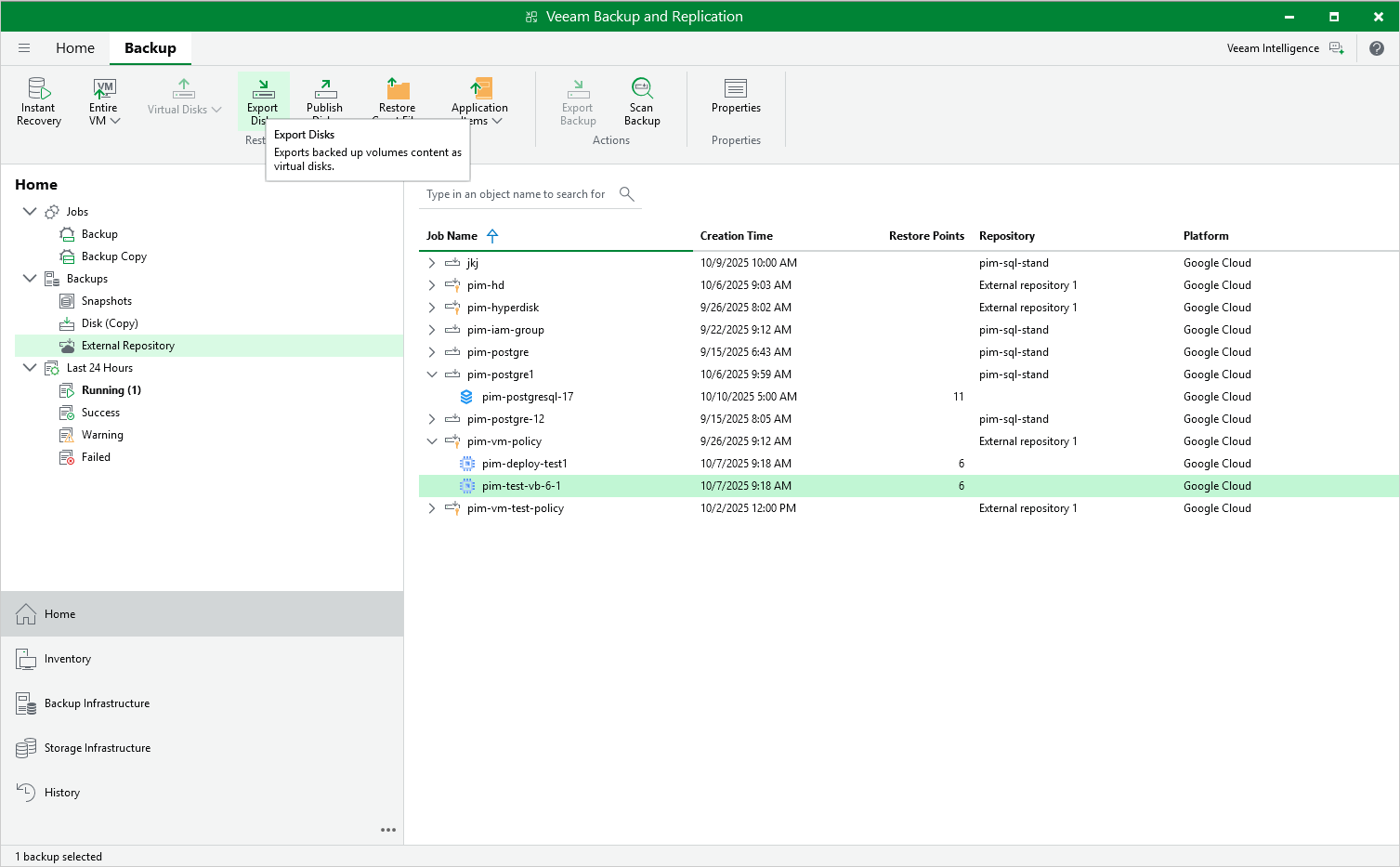Sort by the Job Name column

coord(451,236)
